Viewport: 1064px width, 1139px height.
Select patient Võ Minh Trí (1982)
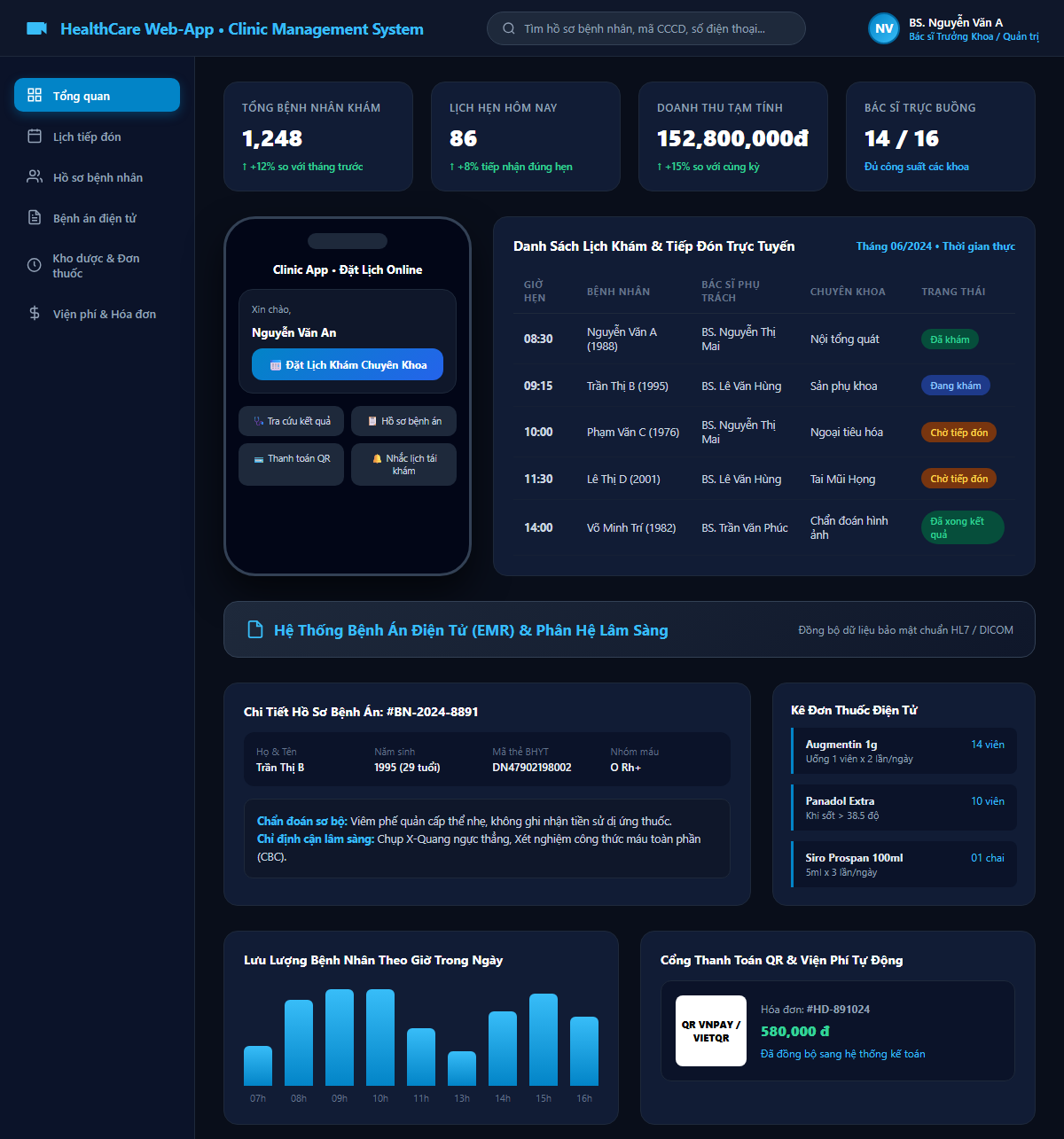631,527
